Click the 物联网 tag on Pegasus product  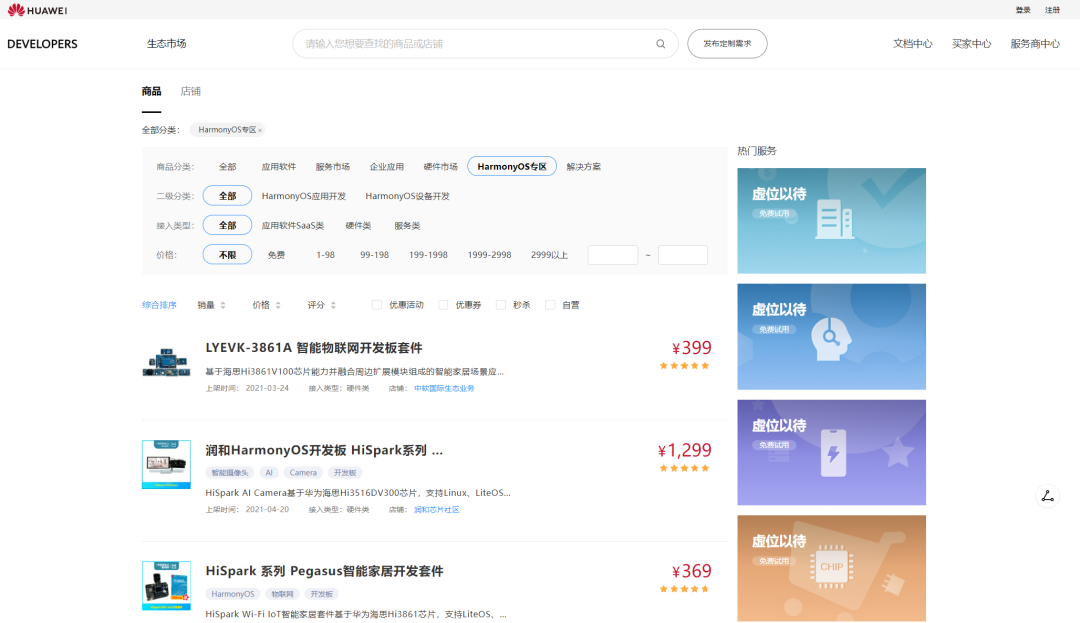[282, 594]
